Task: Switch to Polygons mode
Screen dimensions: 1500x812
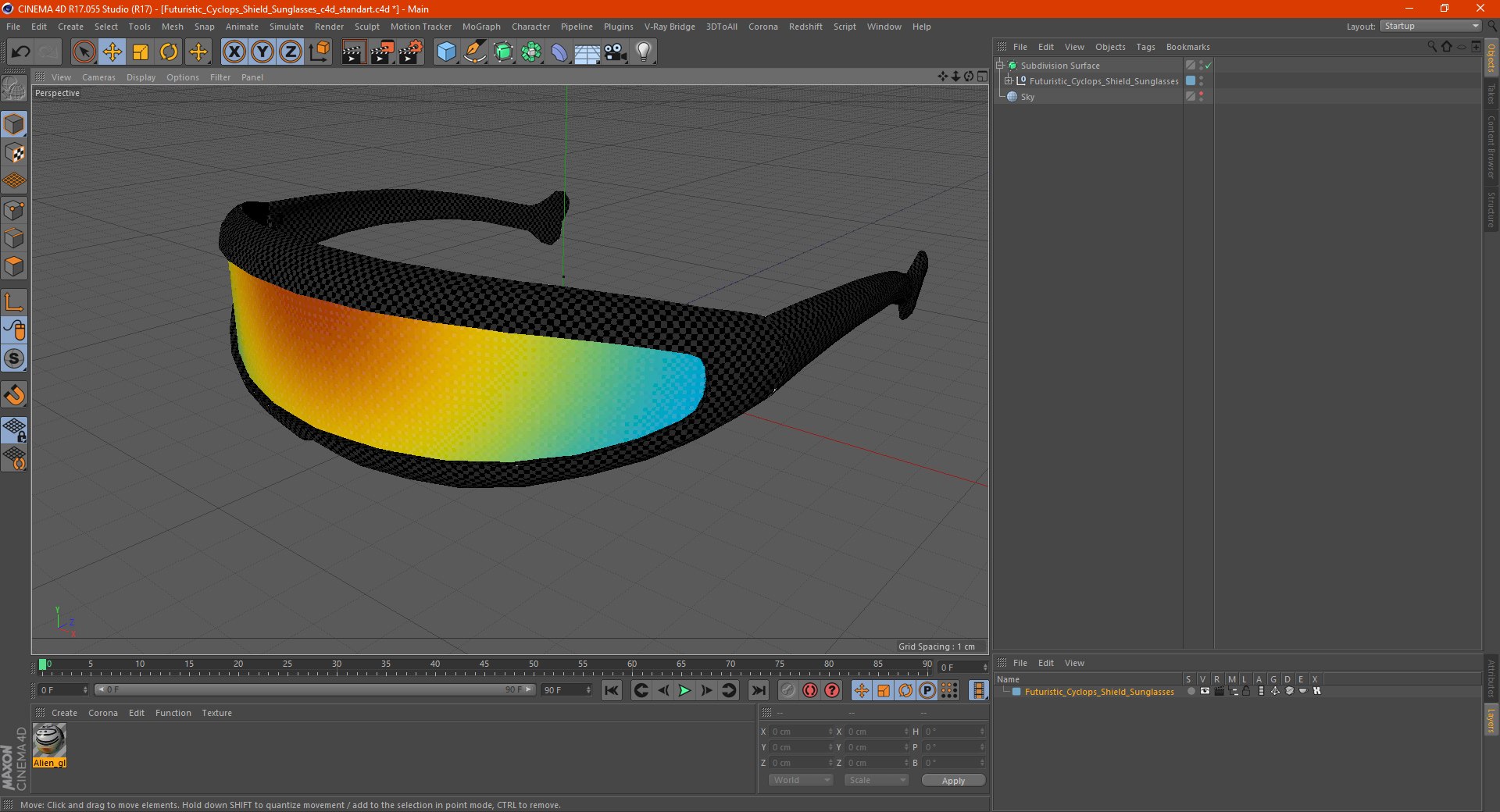Action: pos(14,266)
